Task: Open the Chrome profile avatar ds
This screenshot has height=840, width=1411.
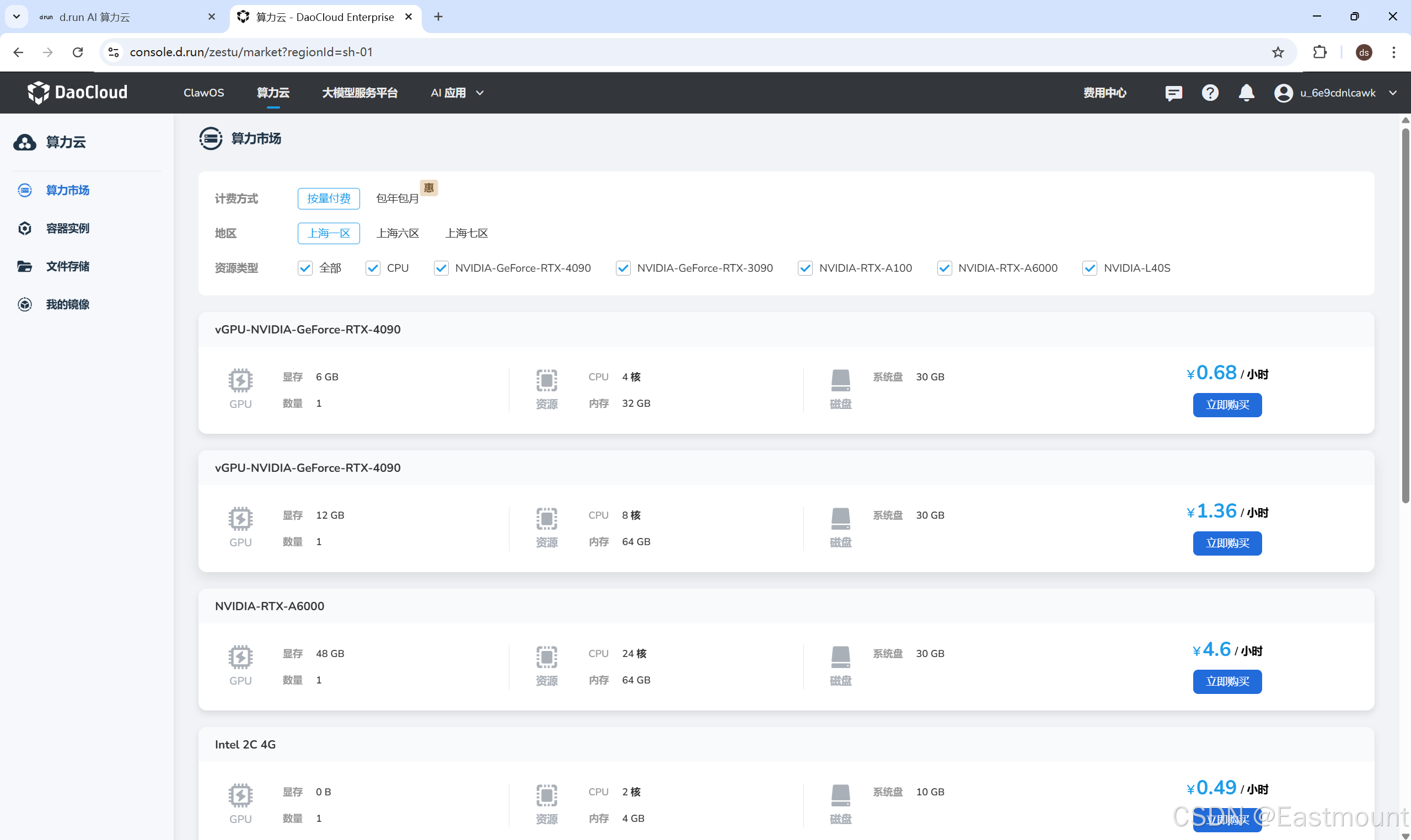Action: 1364,52
